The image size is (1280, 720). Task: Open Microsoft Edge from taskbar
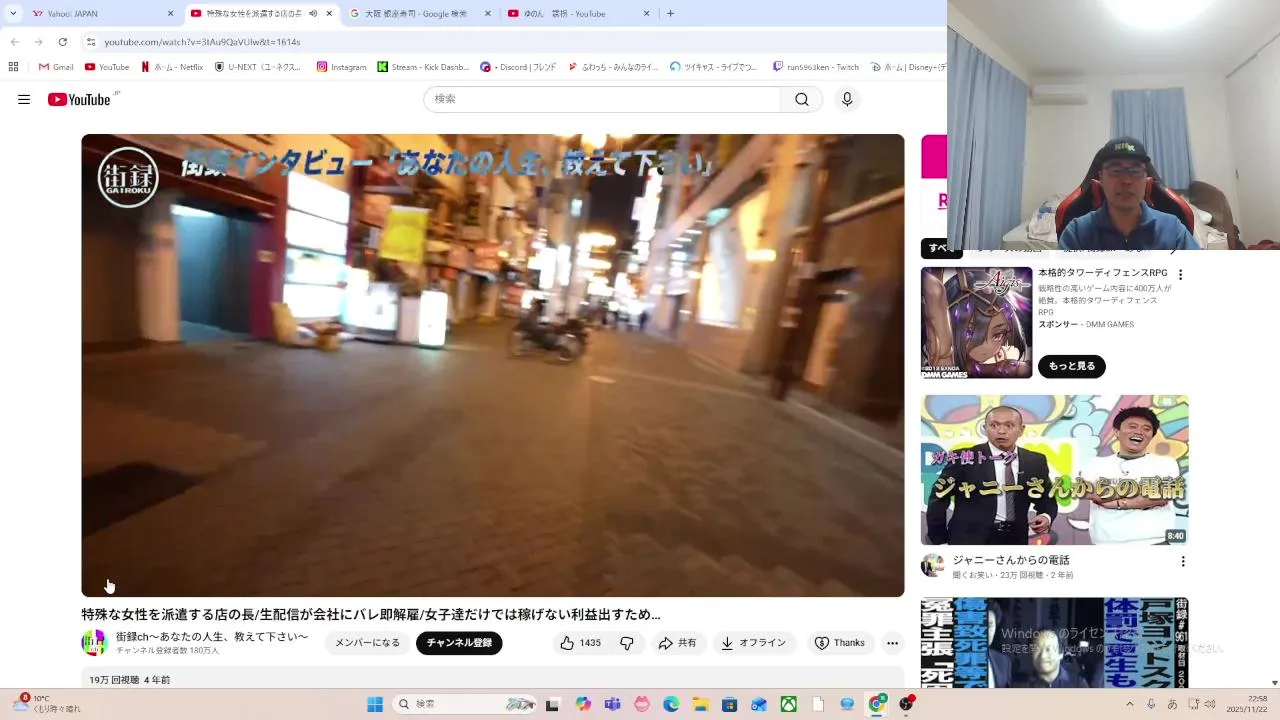point(671,704)
